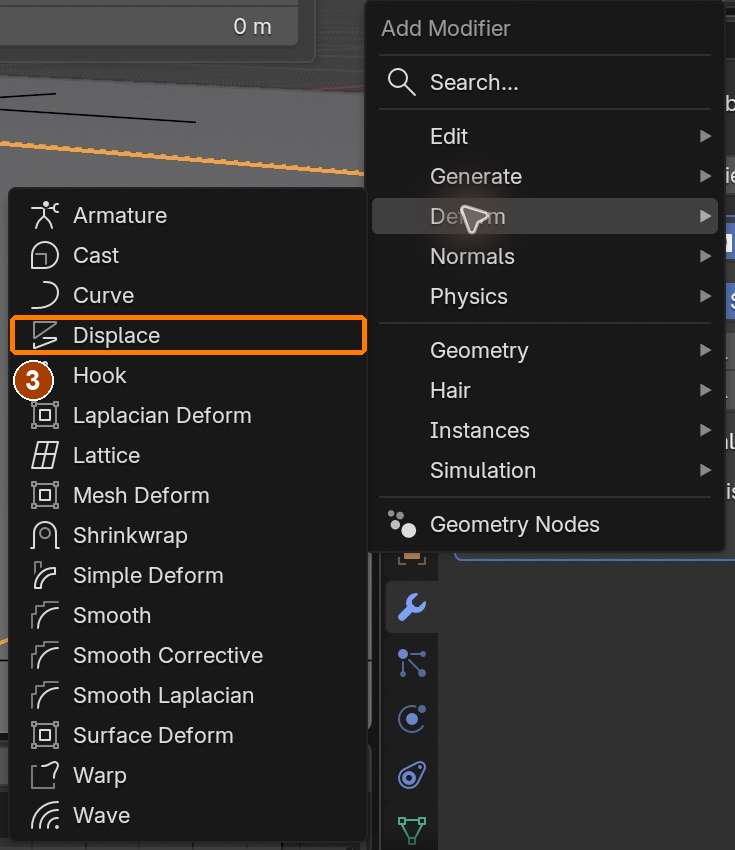Open the Physics properties tab icon

click(412, 719)
